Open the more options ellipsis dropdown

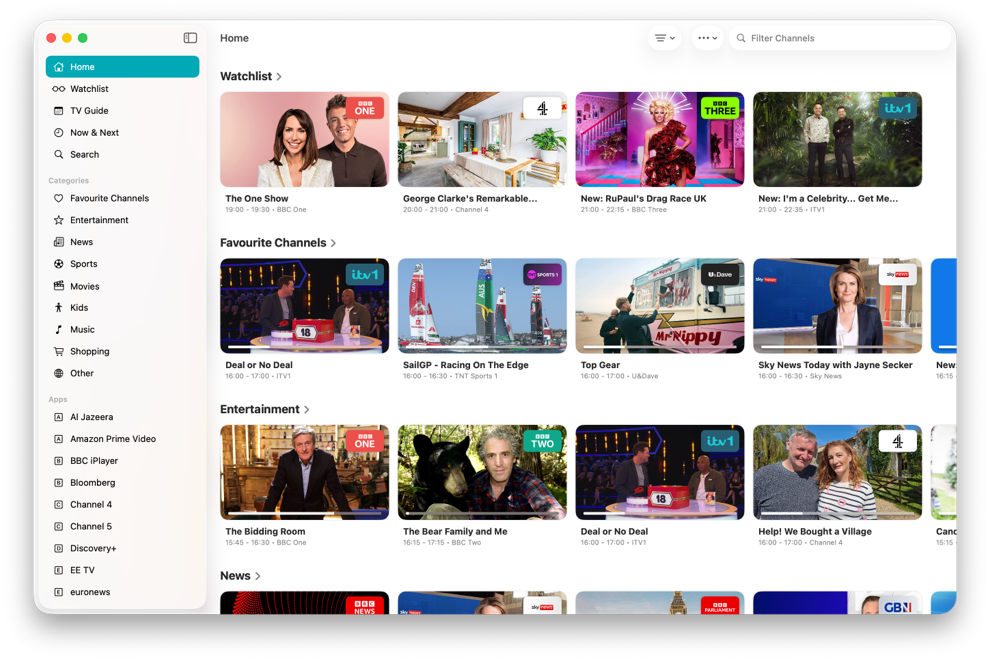point(707,38)
